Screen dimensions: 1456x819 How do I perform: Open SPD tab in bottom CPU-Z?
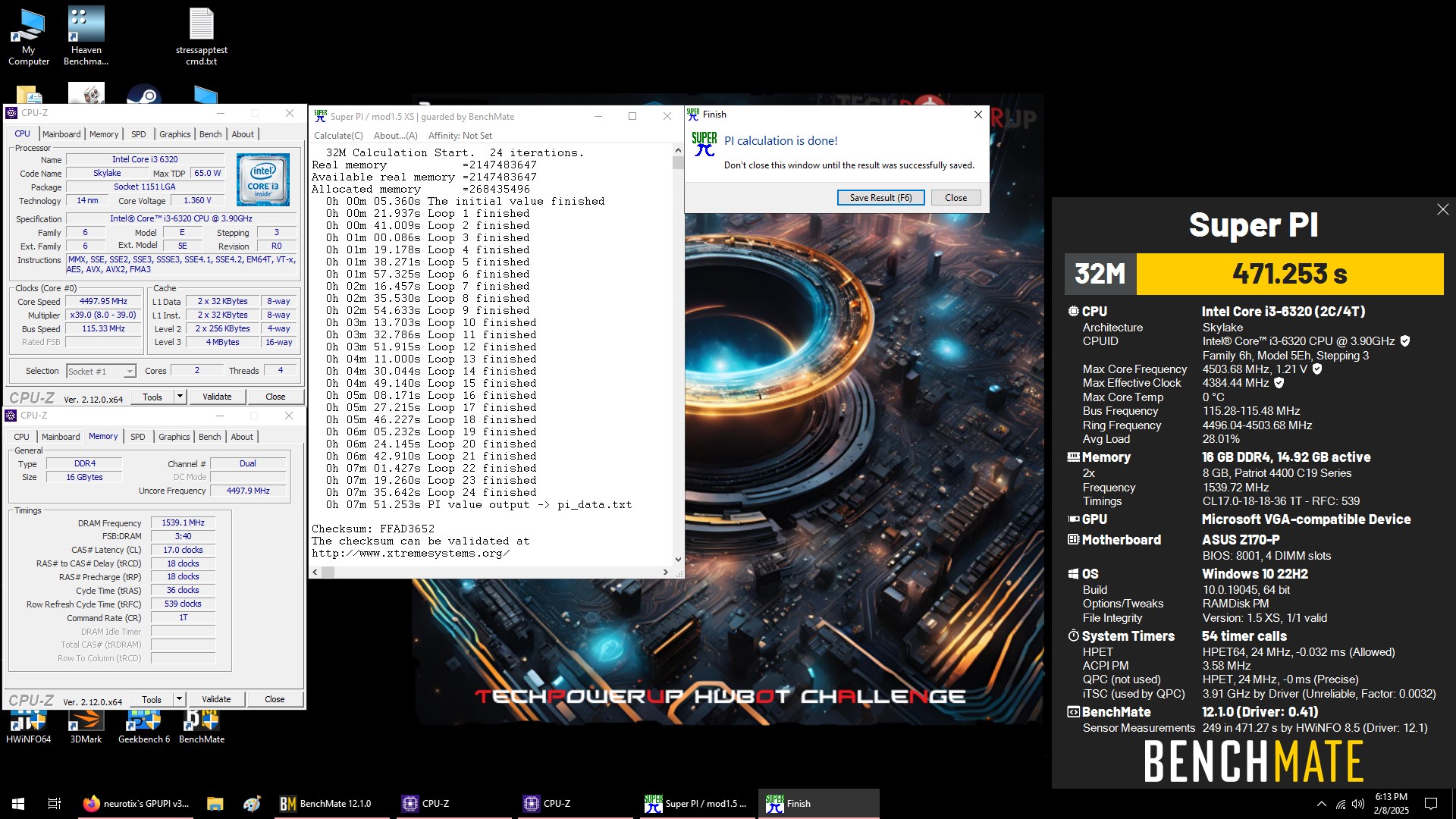tap(138, 437)
